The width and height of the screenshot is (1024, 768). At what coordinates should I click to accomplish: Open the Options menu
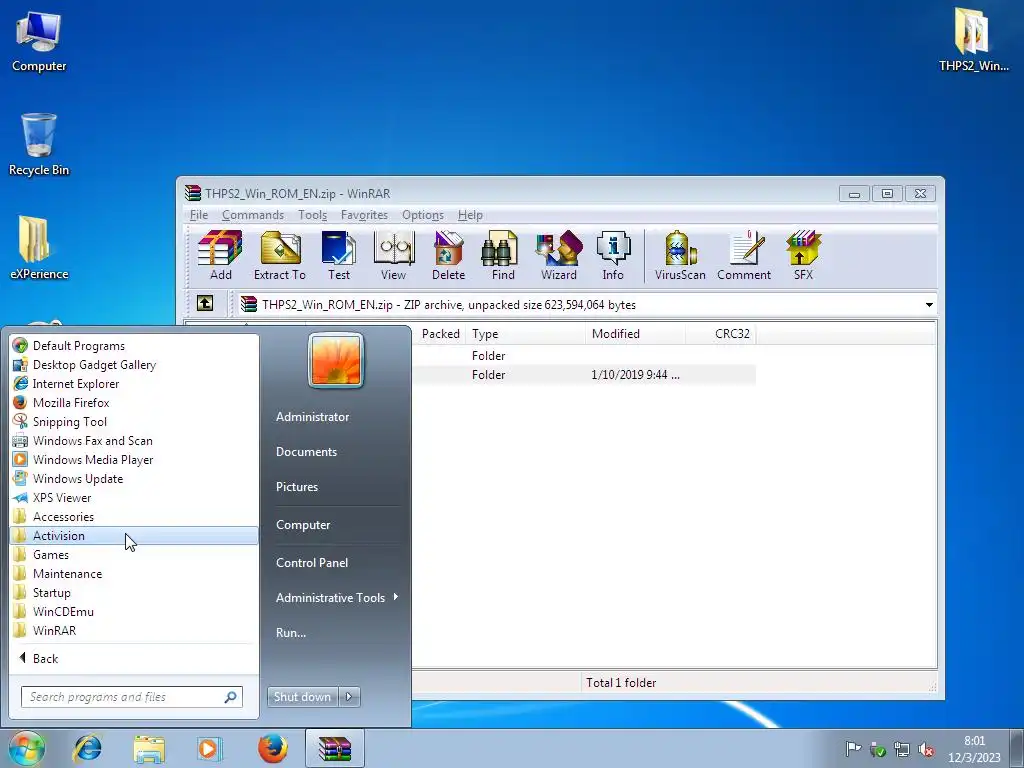(x=423, y=215)
